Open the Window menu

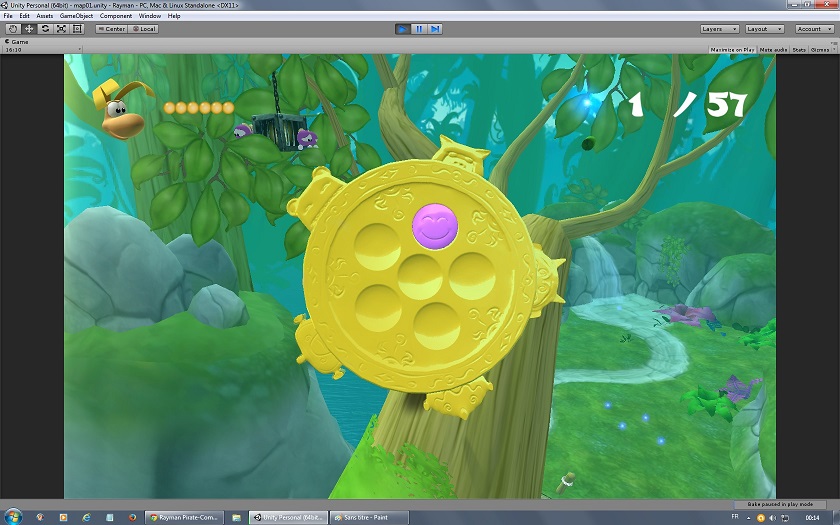(x=149, y=16)
